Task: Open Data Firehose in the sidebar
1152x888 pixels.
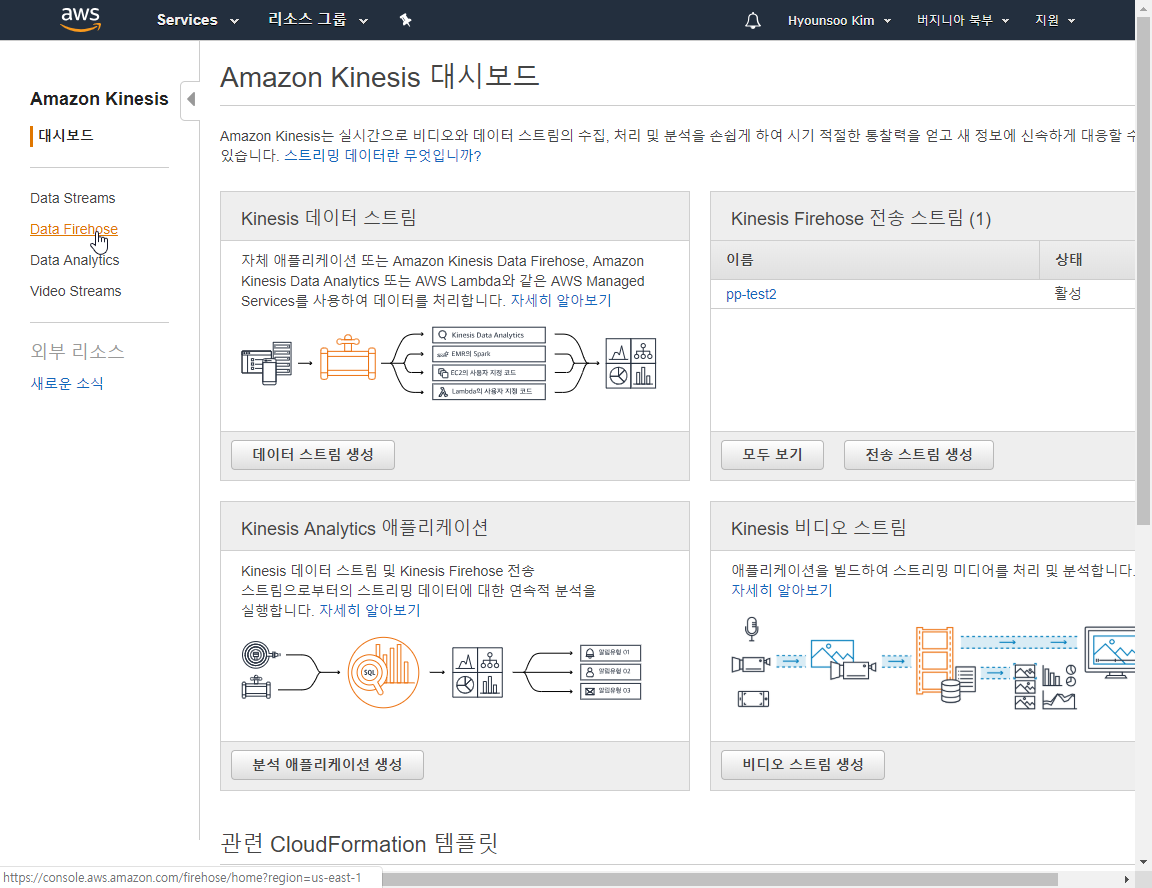Action: coord(73,229)
